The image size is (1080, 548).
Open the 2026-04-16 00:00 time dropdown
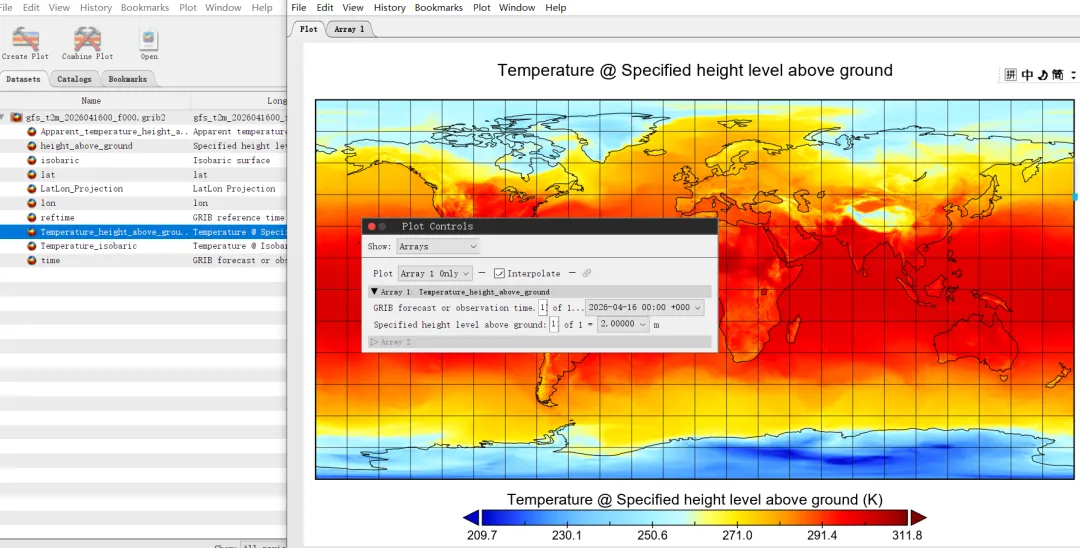click(645, 308)
